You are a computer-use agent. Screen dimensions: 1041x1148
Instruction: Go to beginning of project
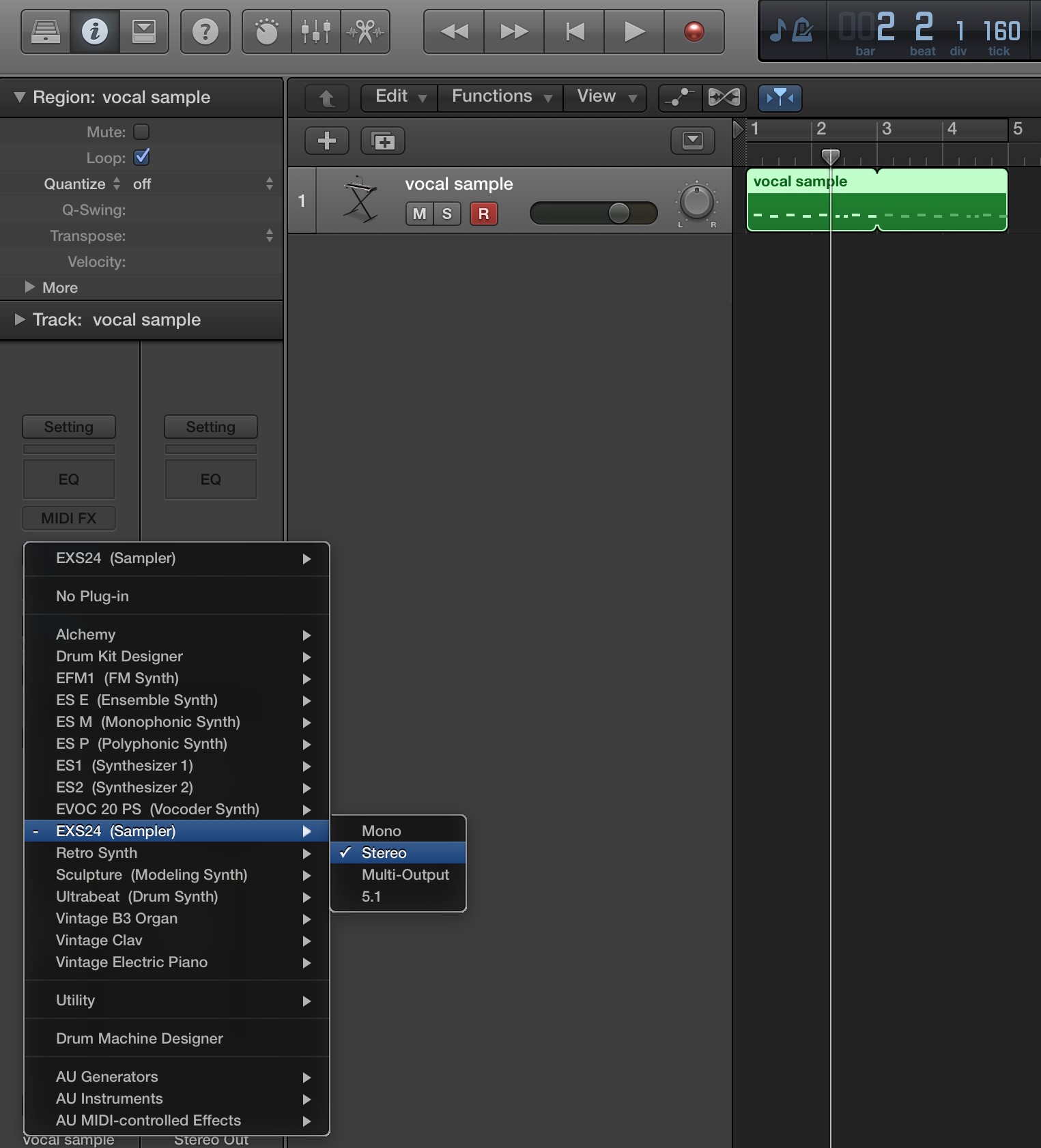point(574,31)
